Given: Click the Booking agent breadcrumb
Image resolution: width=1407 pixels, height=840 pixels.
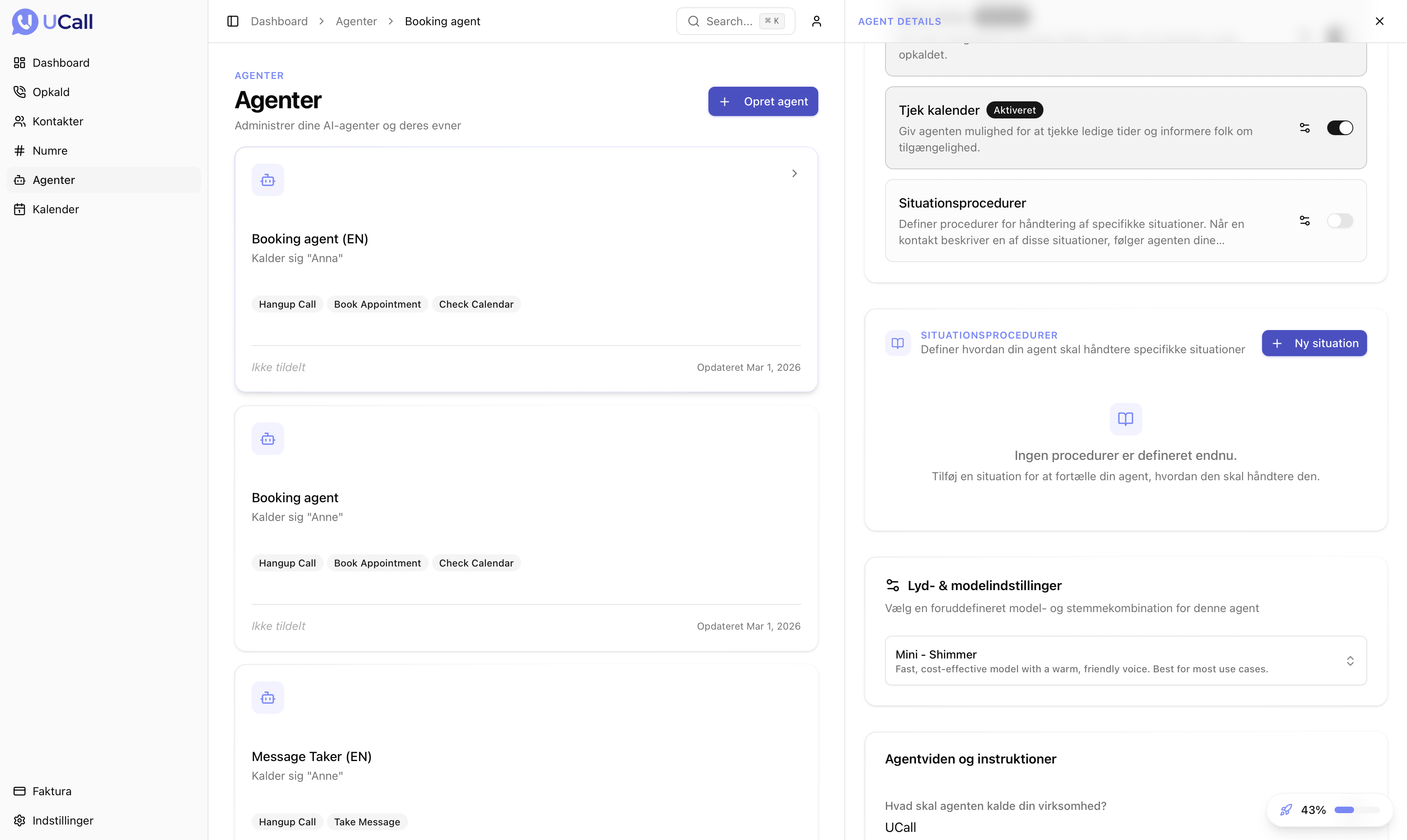Looking at the screenshot, I should 442,22.
